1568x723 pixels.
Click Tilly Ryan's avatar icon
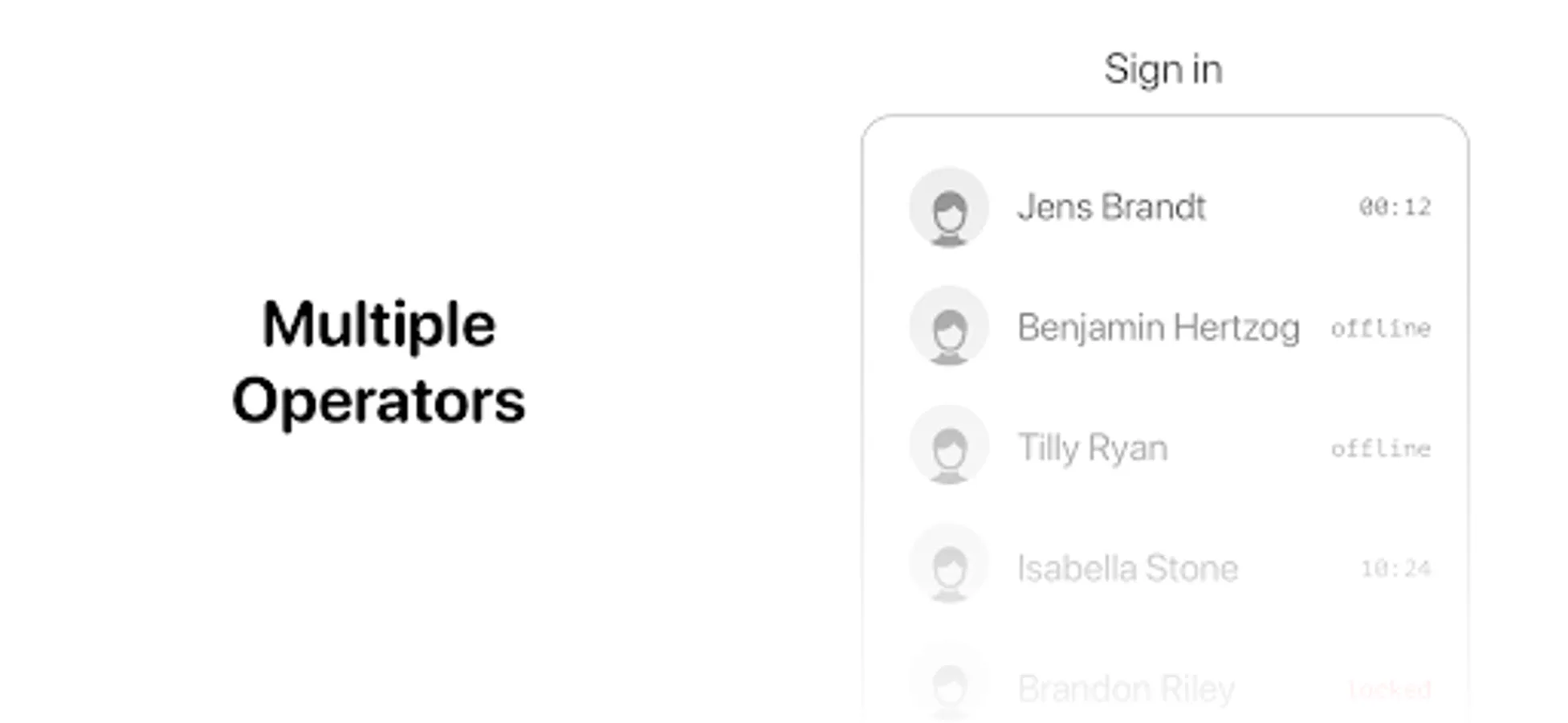(x=948, y=447)
